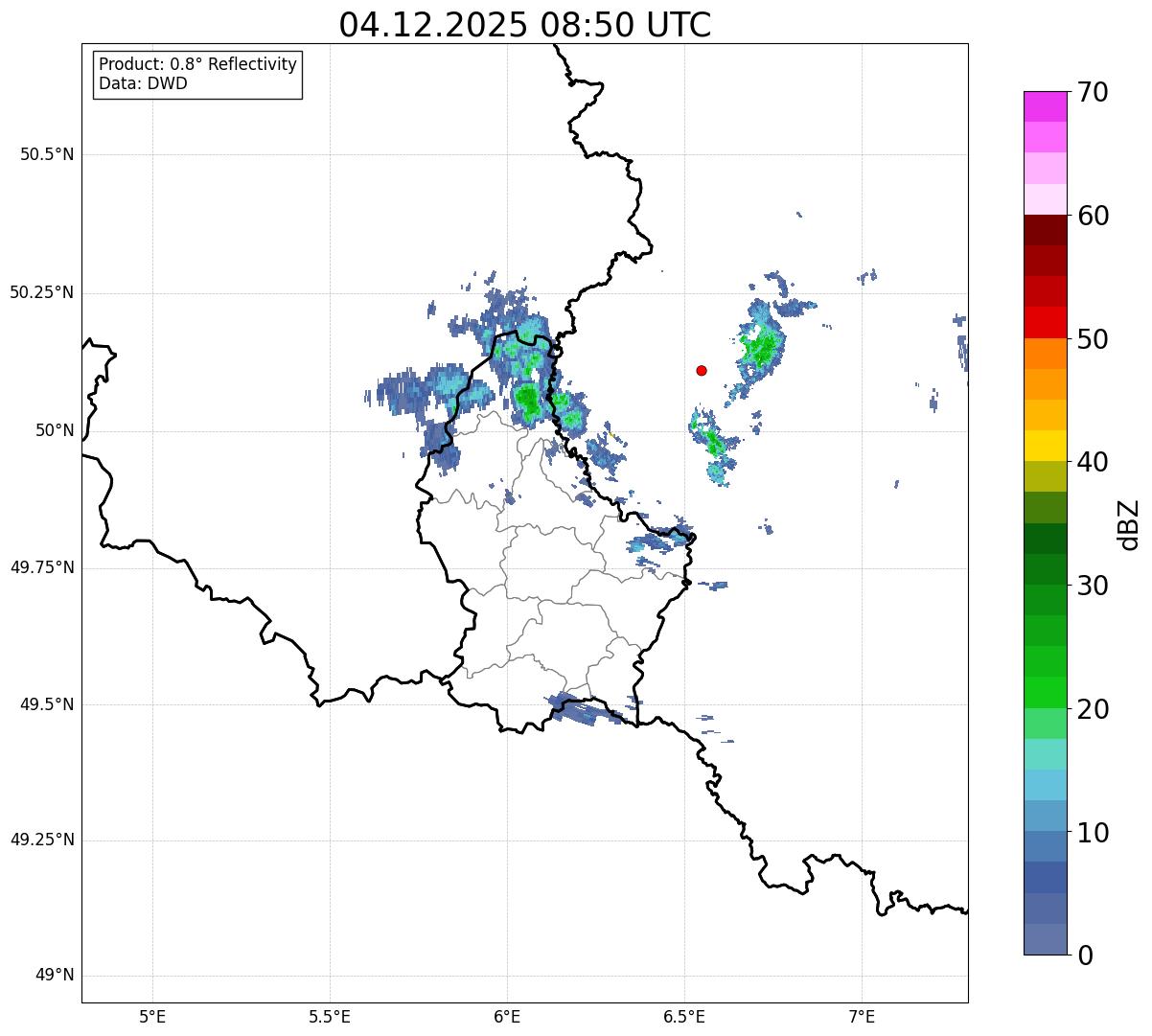Pick the orange colorbar segment below 50
The image size is (1152, 1036).
point(1046,354)
